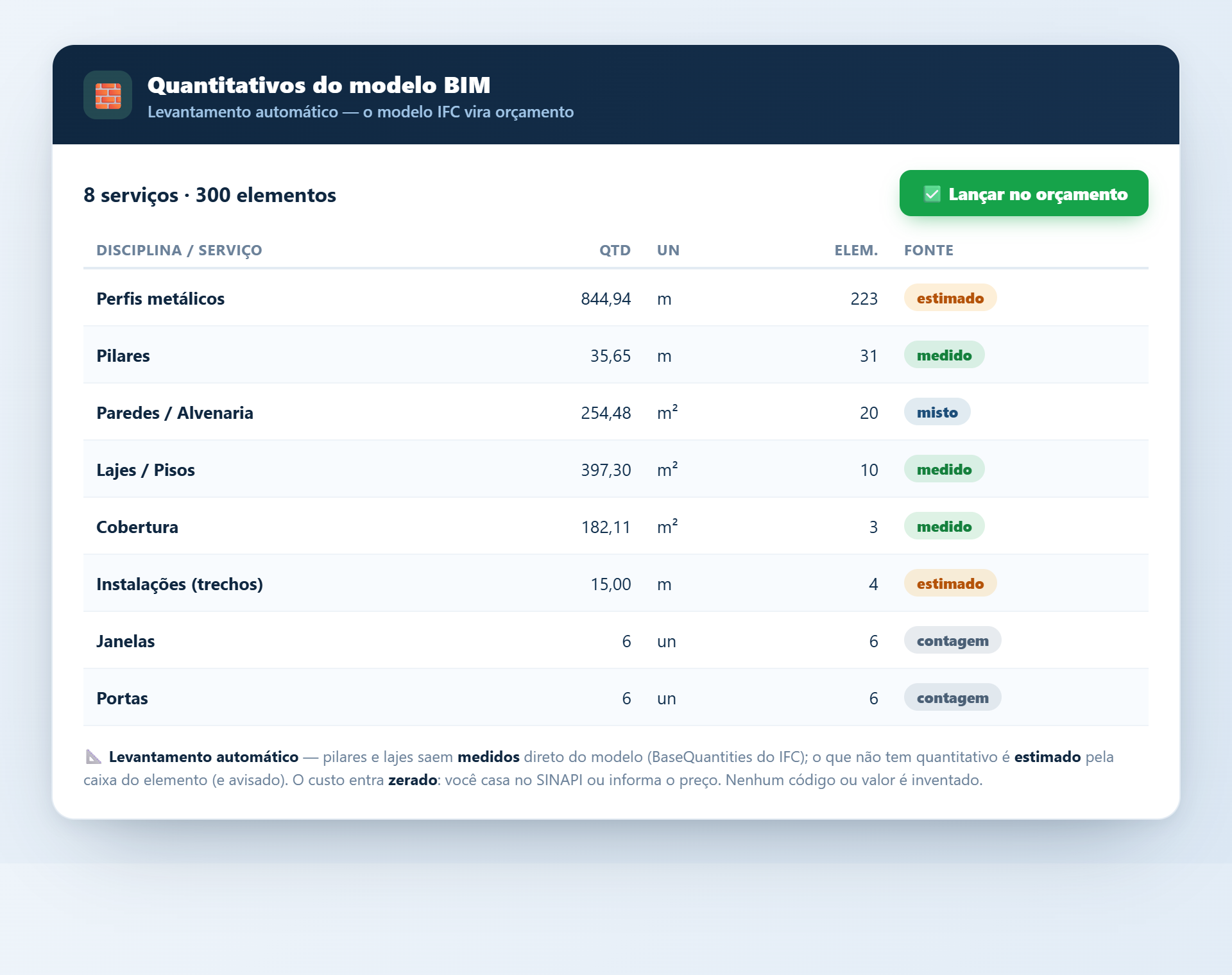Select the Janelas service name
The height and width of the screenshot is (975, 1232).
126,641
